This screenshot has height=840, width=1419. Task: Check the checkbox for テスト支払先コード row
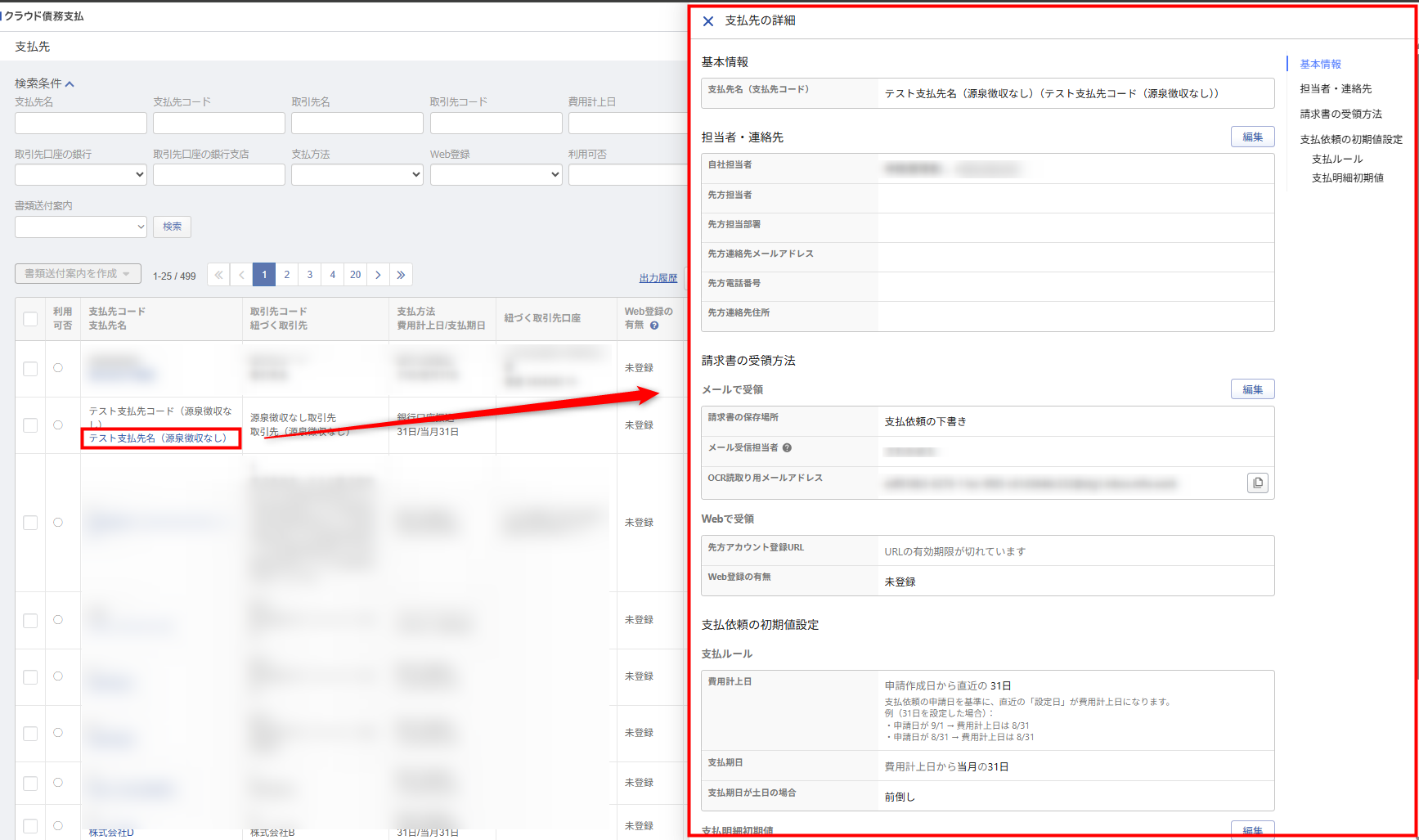(30, 425)
